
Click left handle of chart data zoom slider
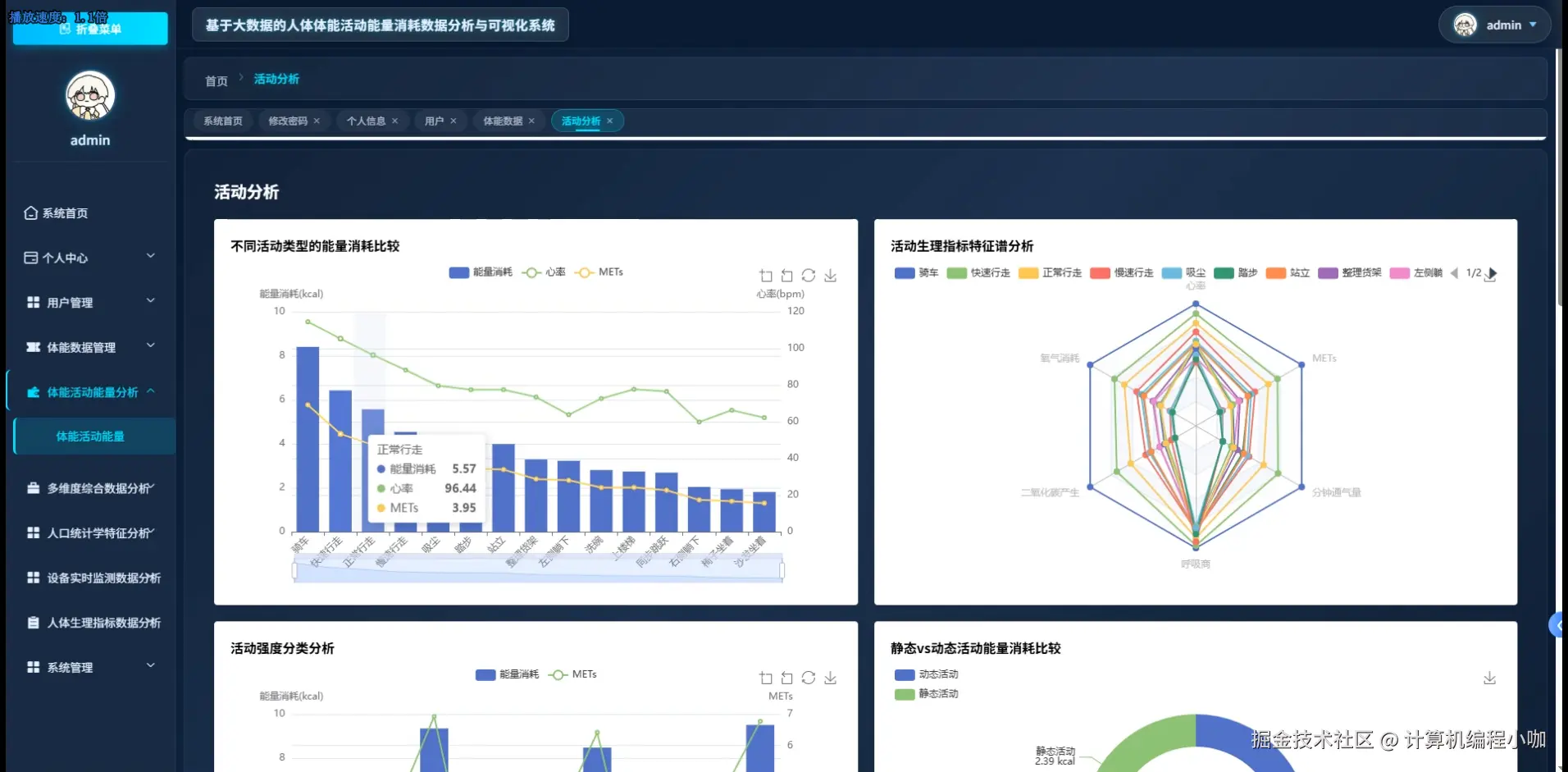(294, 570)
